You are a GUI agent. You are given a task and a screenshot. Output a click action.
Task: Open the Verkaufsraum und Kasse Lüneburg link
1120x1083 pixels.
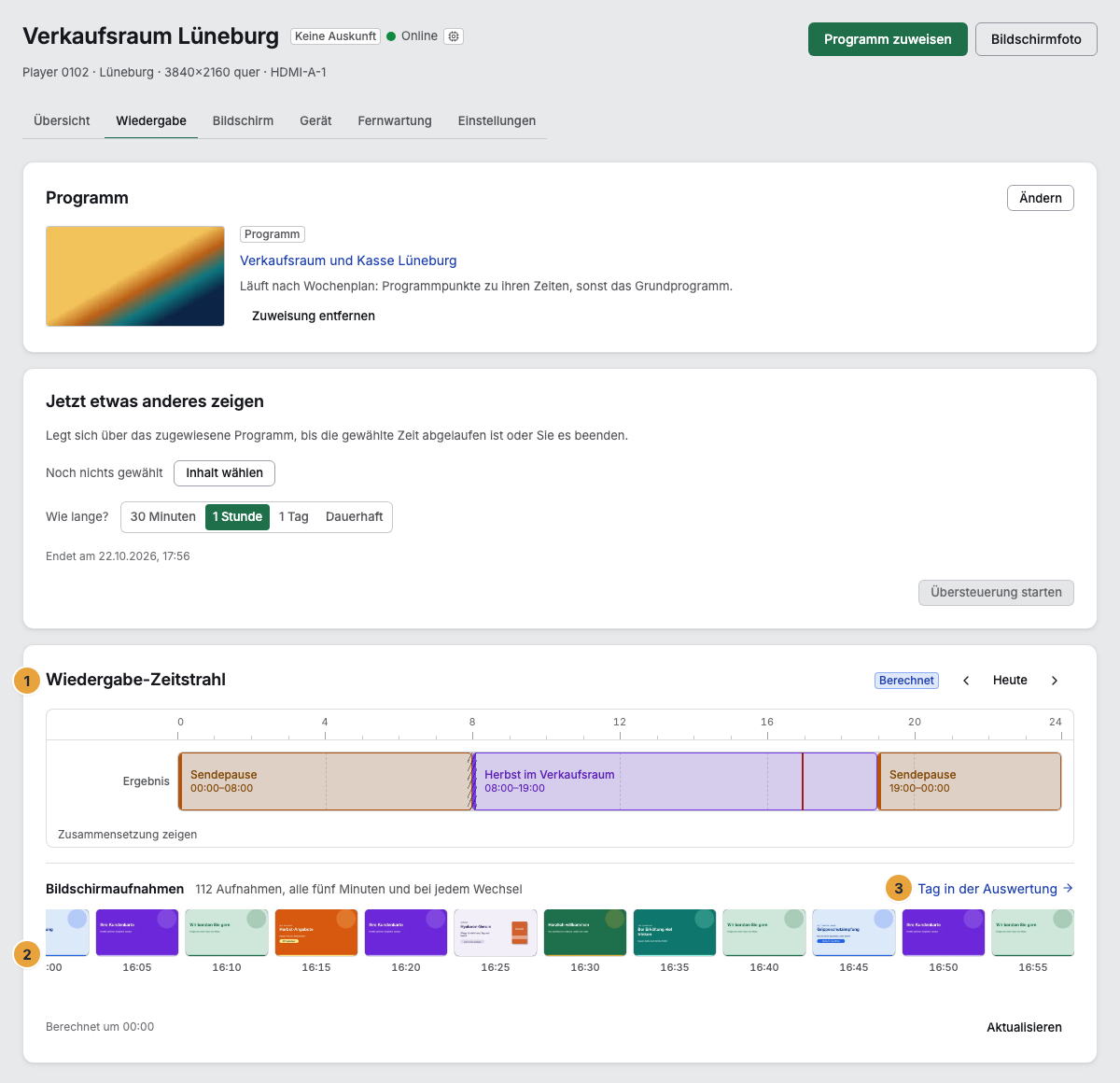(348, 260)
